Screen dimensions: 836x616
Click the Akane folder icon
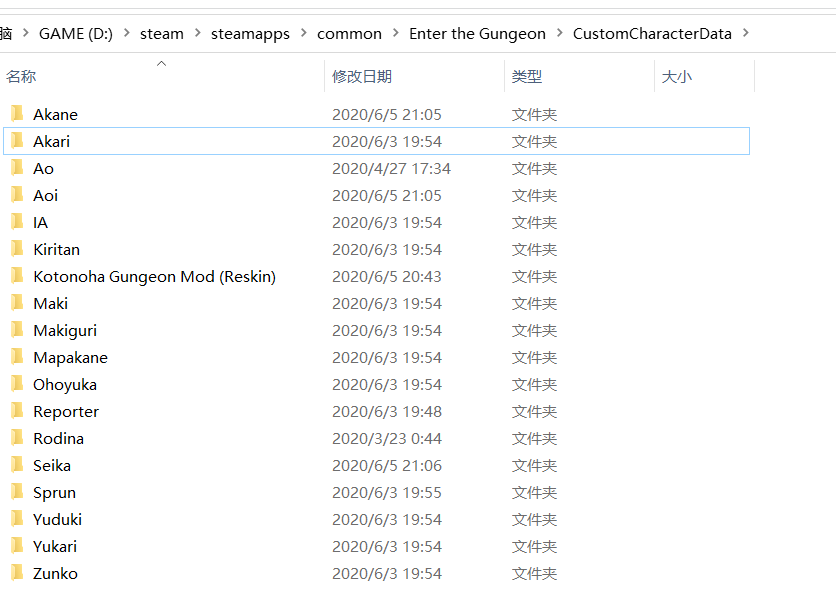(x=17, y=114)
